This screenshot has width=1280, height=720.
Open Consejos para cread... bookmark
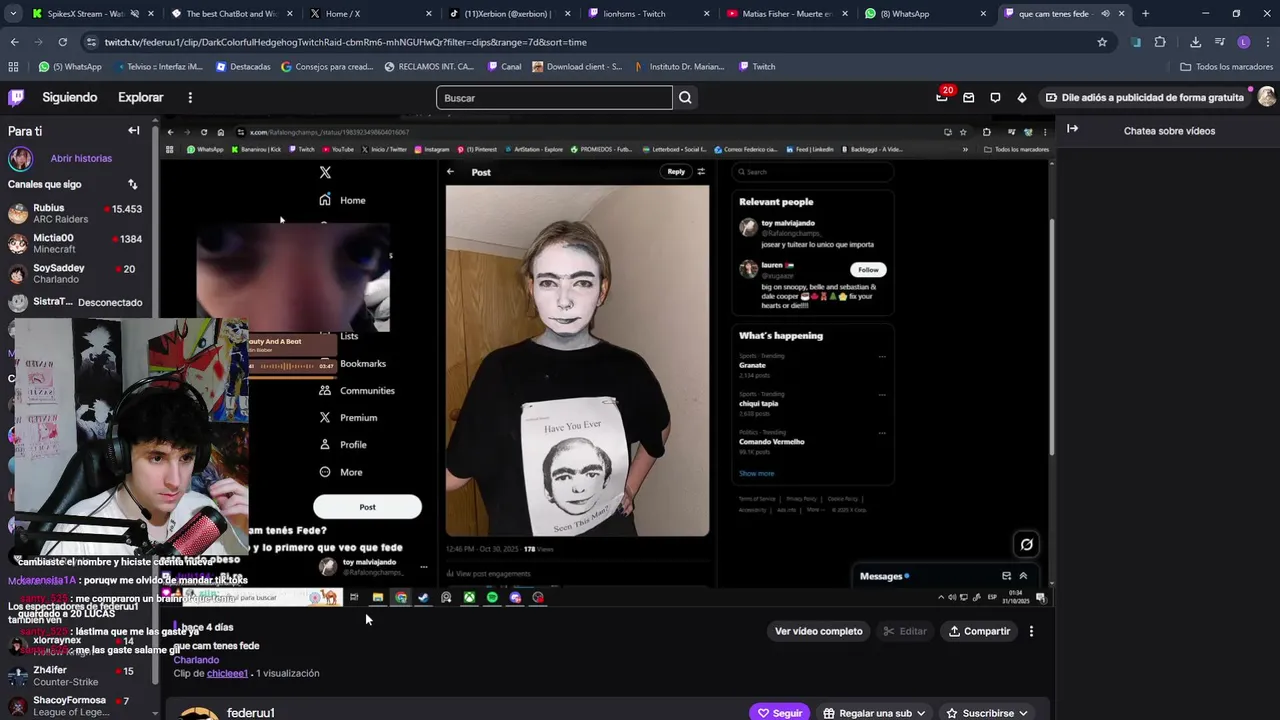click(327, 67)
